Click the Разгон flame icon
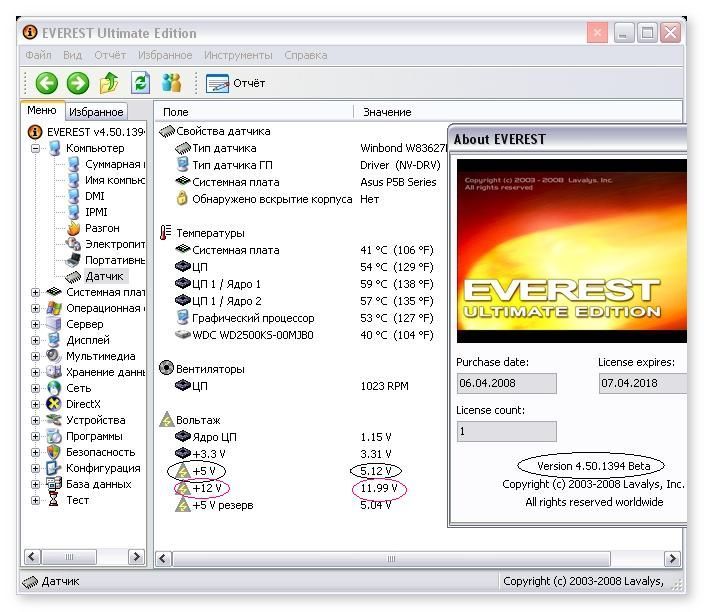704x612 pixels. [73, 228]
